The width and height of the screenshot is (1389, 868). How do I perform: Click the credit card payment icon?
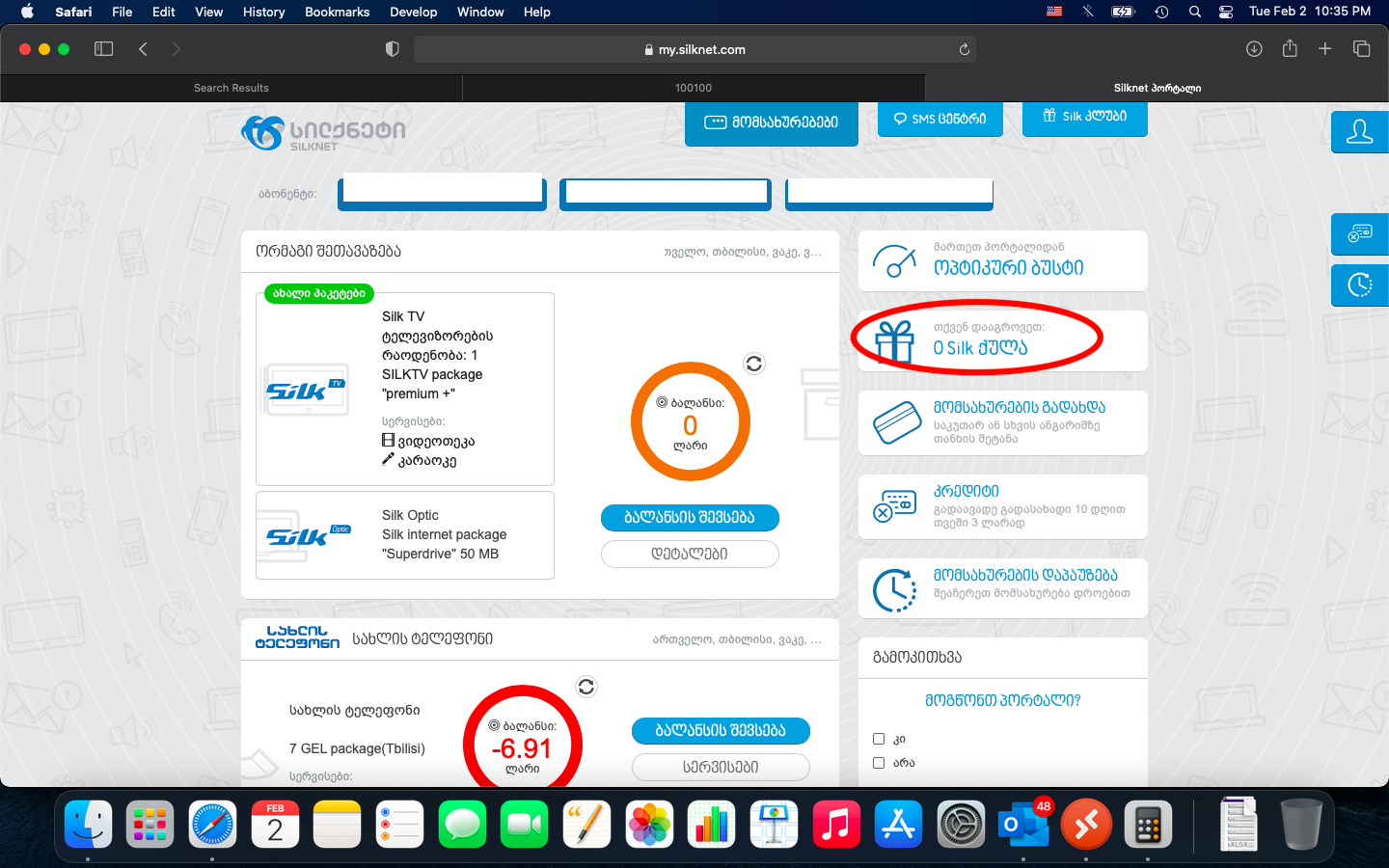[x=897, y=422]
